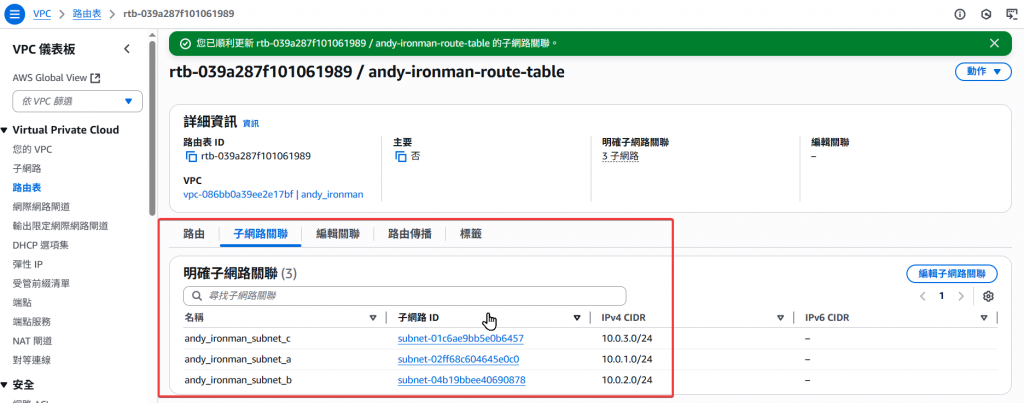Viewport: 1024px width, 403px height.
Task: Open AWS Global View in the sidebar
Action: [50, 78]
